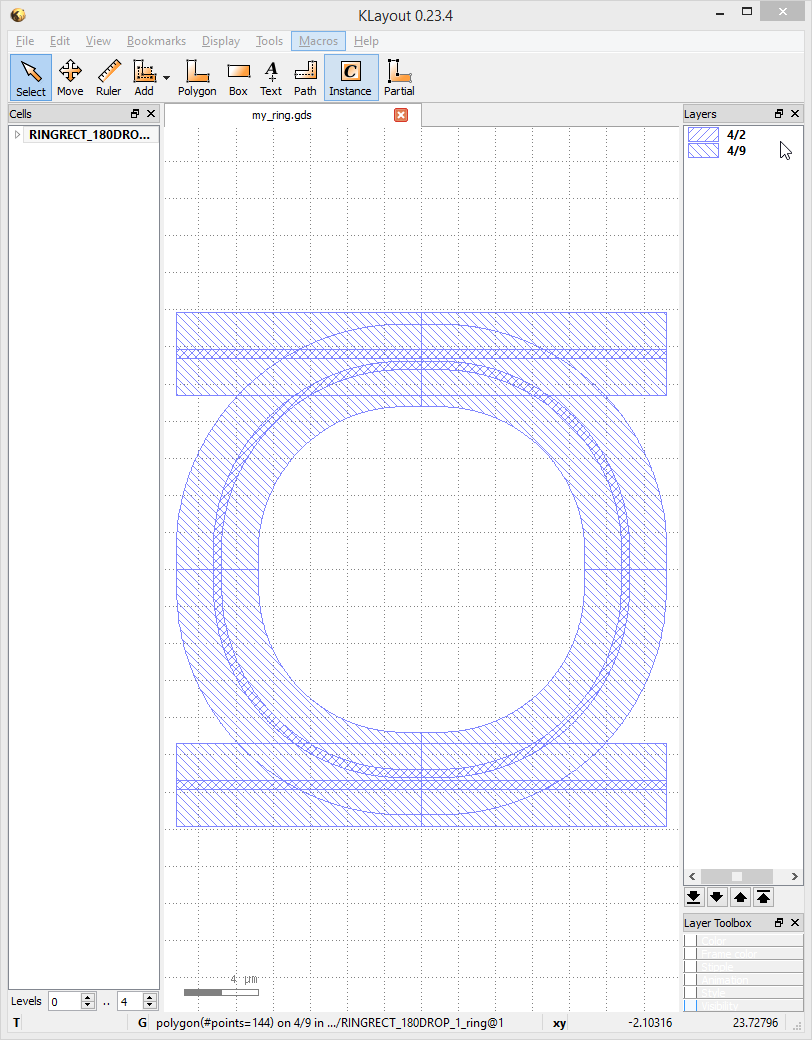Click the layer 4/2 hatch pattern swatch
The height and width of the screenshot is (1040, 812).
tap(703, 134)
